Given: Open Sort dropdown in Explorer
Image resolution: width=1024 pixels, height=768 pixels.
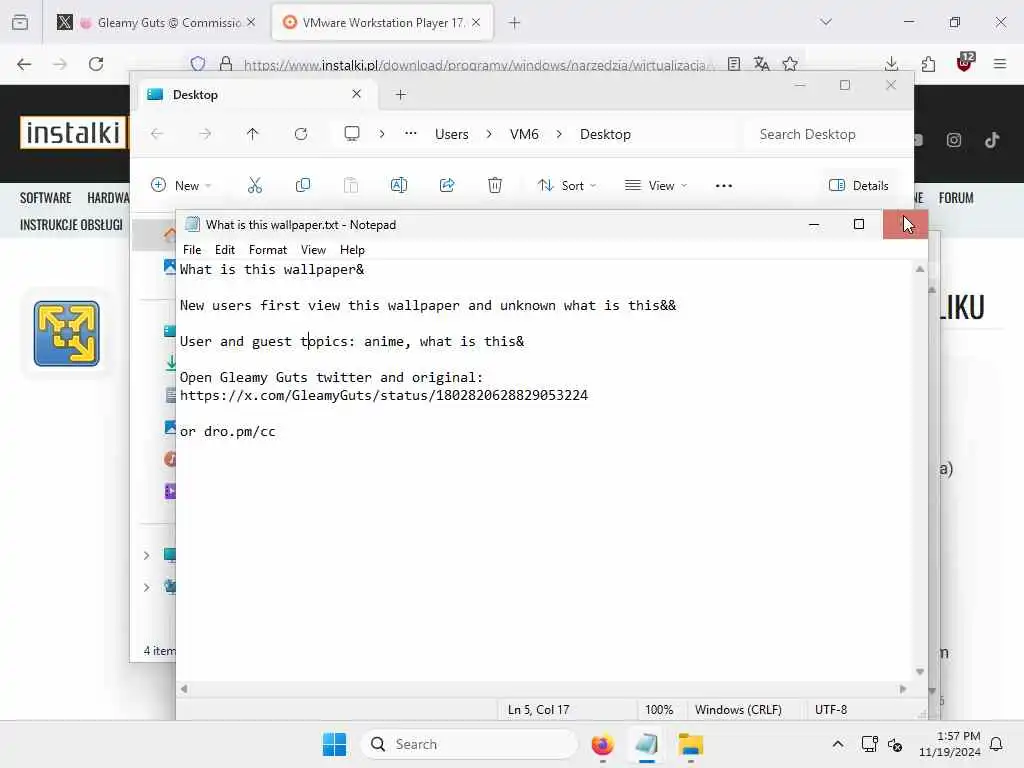Looking at the screenshot, I should coord(566,185).
